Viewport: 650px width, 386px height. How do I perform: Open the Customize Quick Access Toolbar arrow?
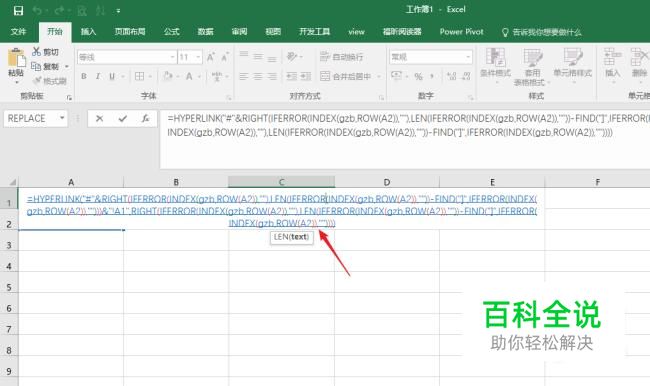tap(118, 11)
